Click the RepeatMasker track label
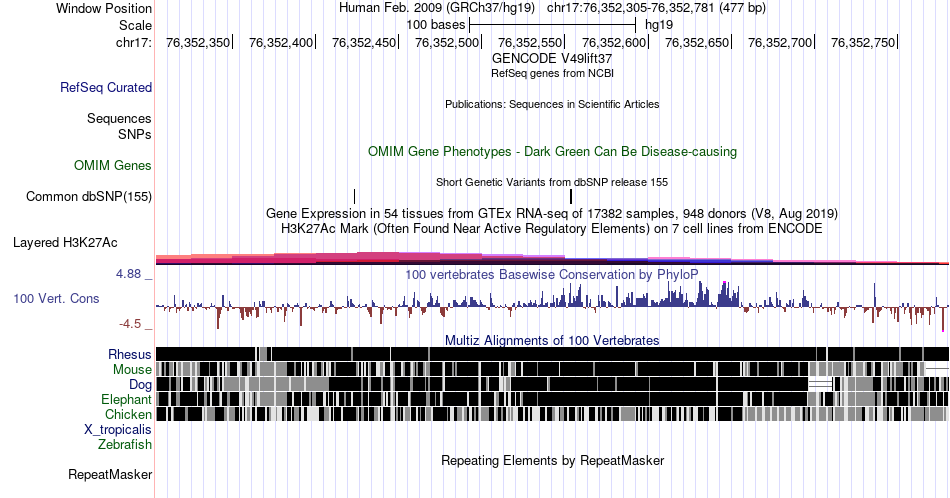The width and height of the screenshot is (950, 498). pyautogui.click(x=110, y=474)
